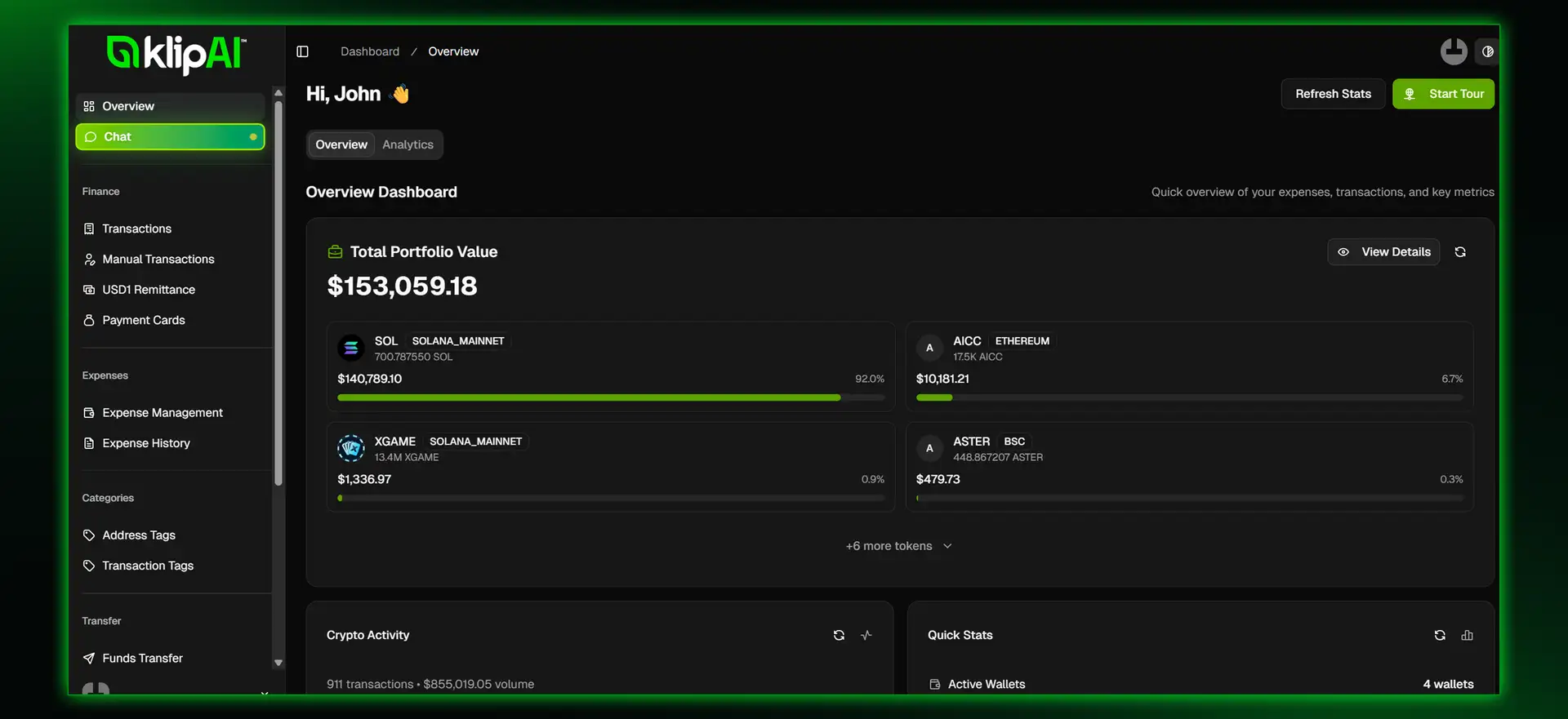Image resolution: width=1568 pixels, height=719 pixels.
Task: Click the Quick Stats refresh icon
Action: (x=1440, y=635)
